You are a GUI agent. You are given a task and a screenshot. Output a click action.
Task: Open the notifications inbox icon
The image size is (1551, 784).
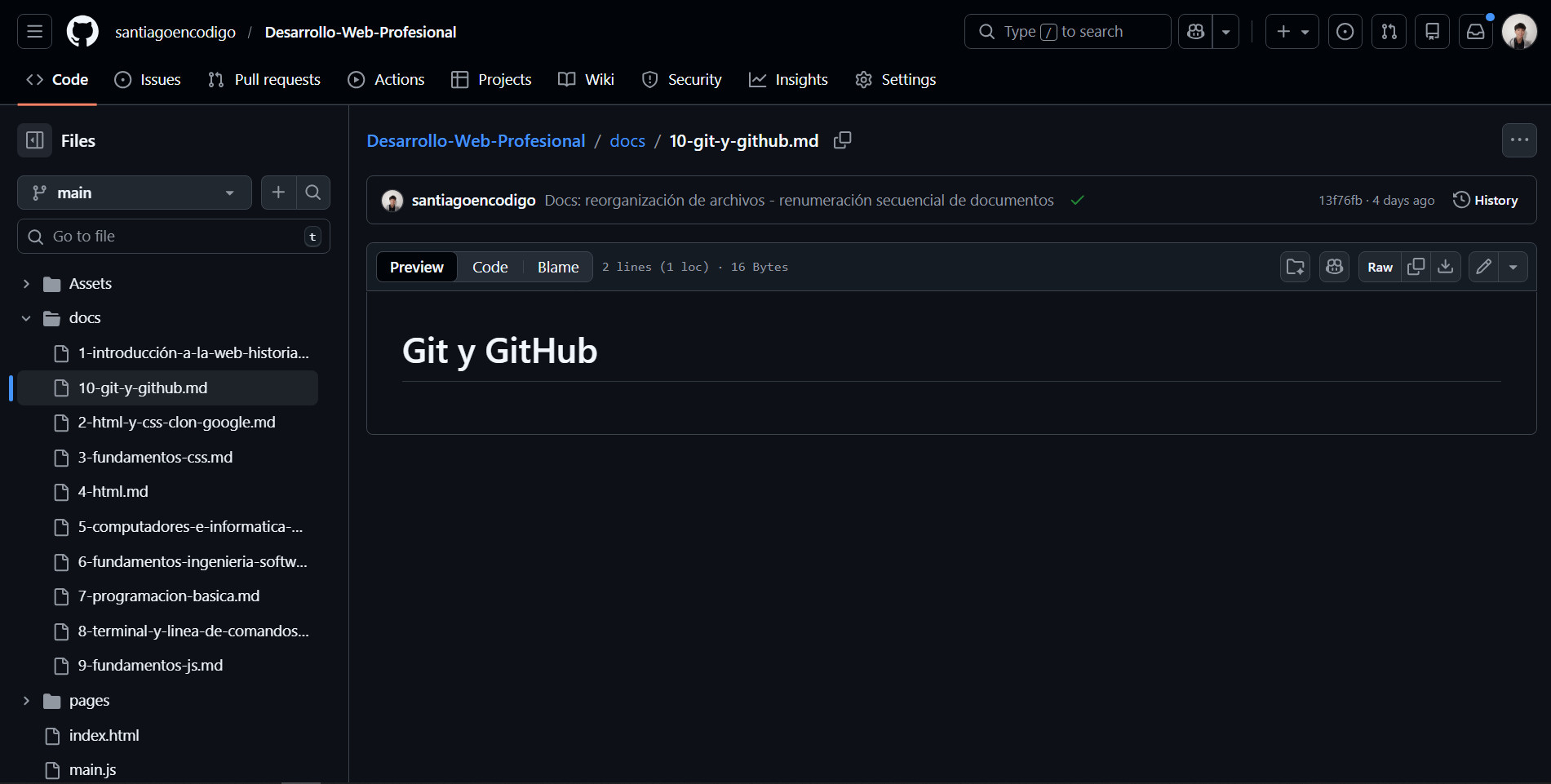[1476, 31]
